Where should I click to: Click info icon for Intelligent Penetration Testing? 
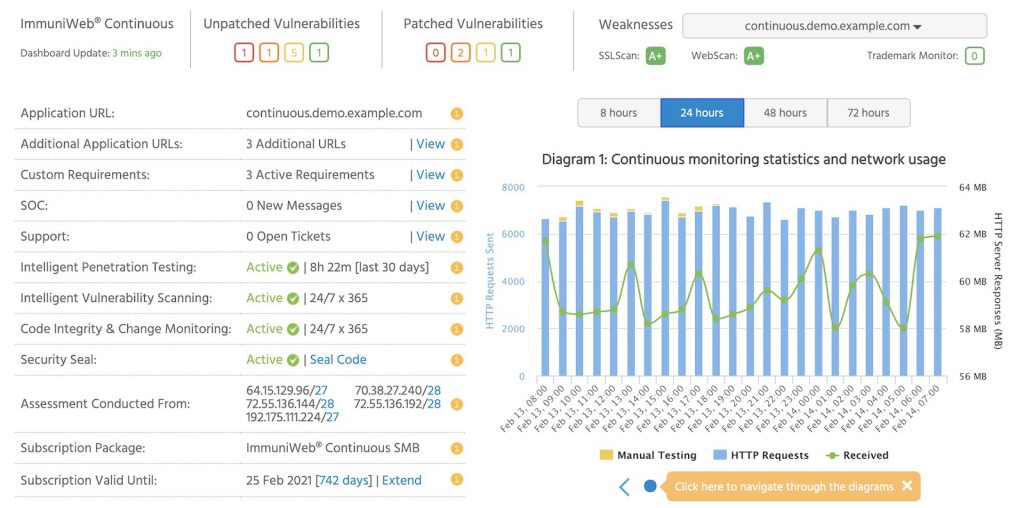pyautogui.click(x=456, y=268)
